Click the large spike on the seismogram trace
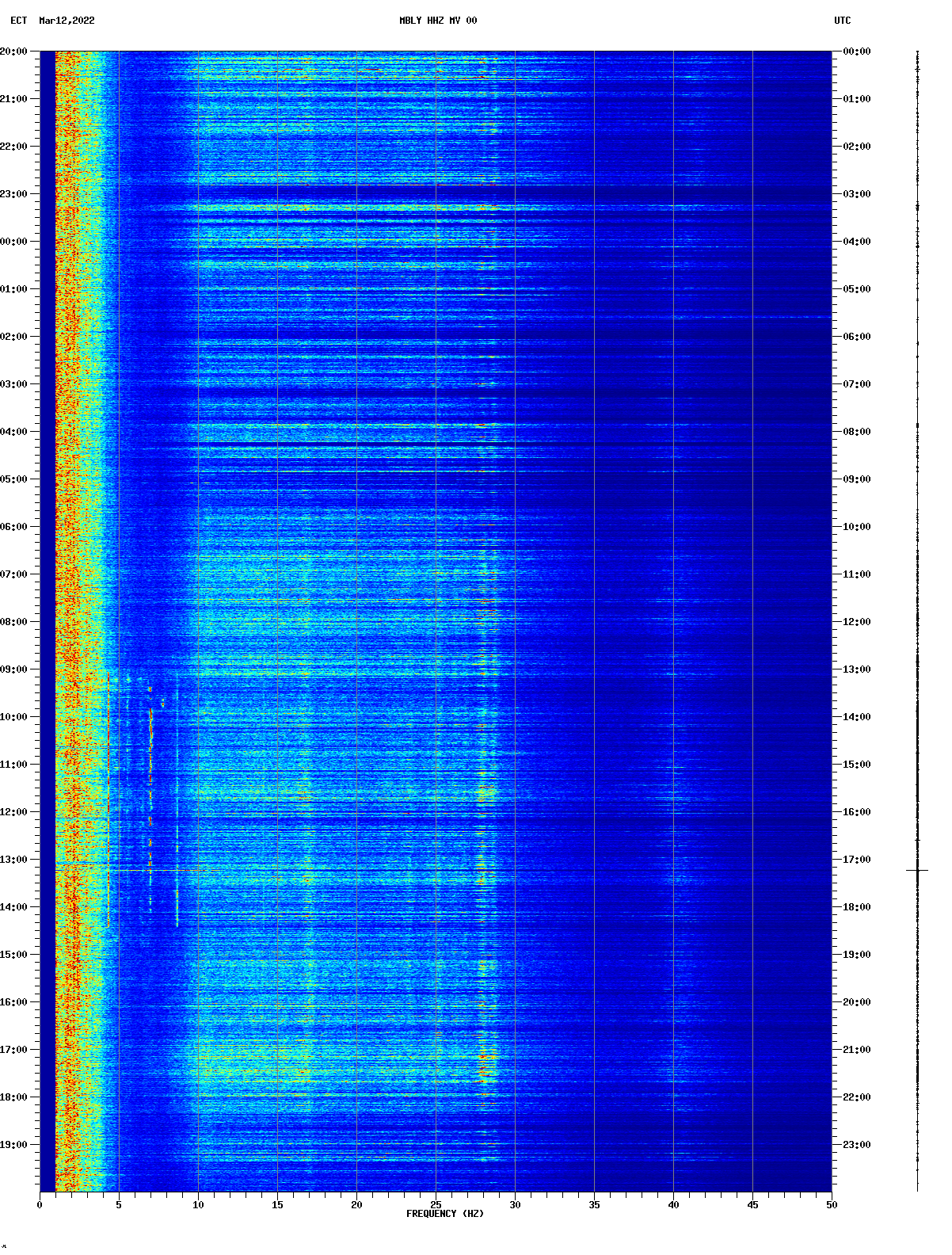Image resolution: width=952 pixels, height=1255 pixels. (x=917, y=870)
